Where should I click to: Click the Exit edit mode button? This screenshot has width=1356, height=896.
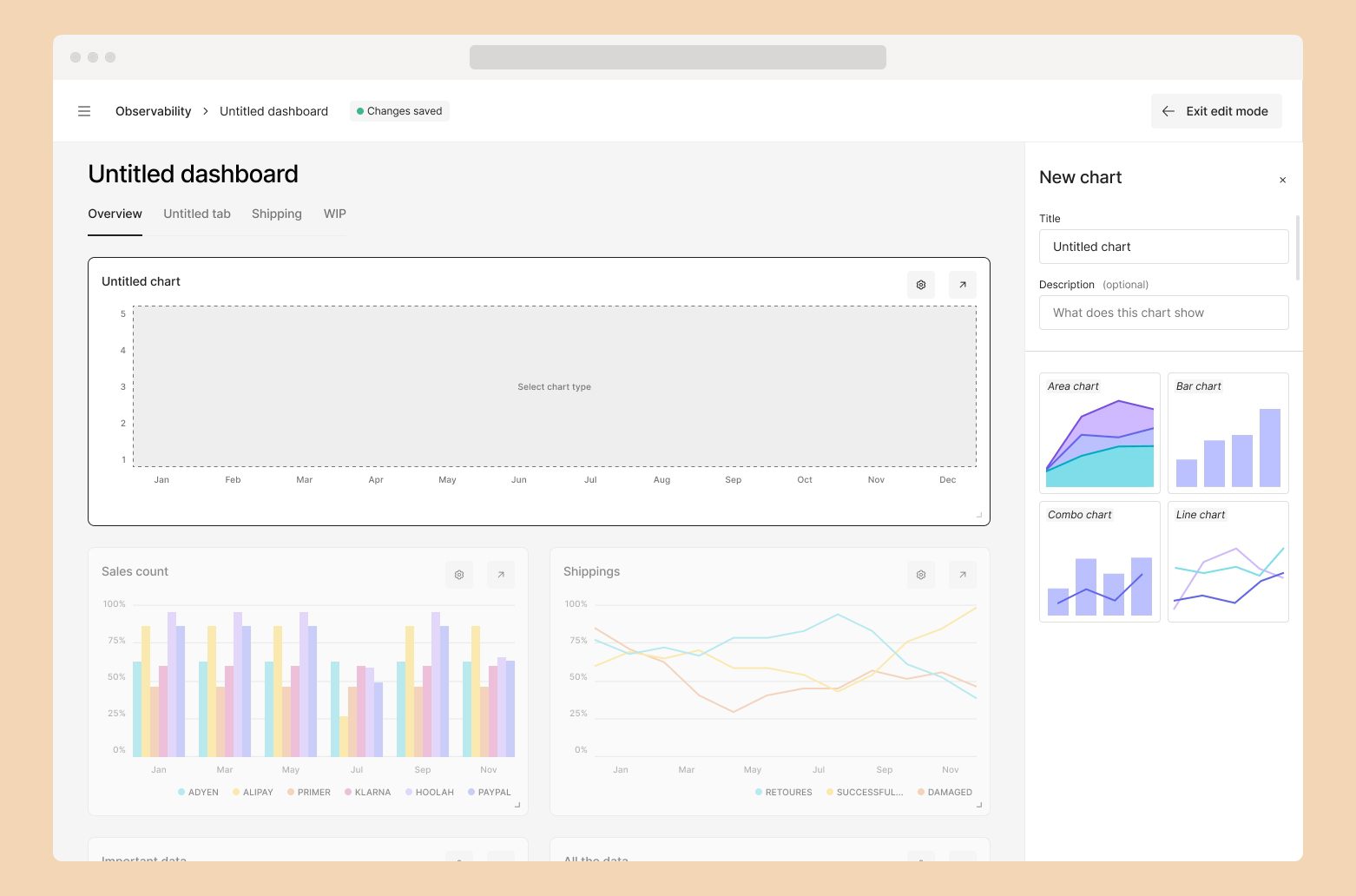(x=1215, y=111)
